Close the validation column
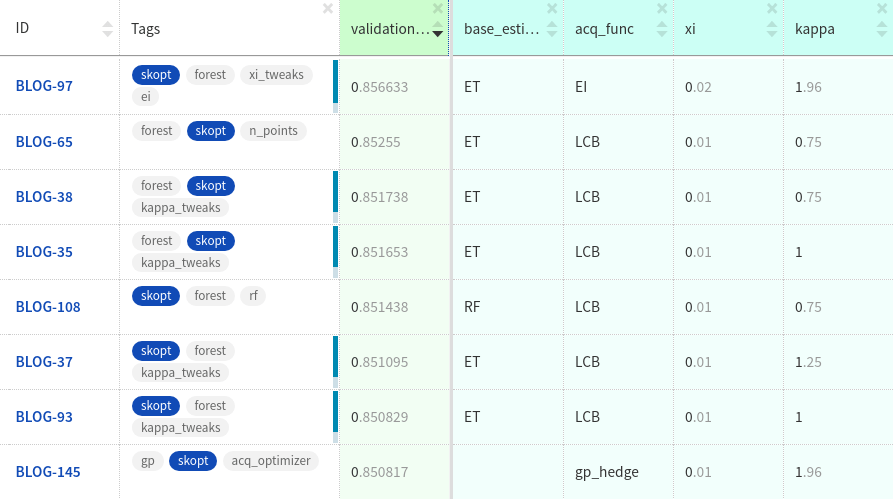The height and width of the screenshot is (499, 893). pyautogui.click(x=437, y=9)
